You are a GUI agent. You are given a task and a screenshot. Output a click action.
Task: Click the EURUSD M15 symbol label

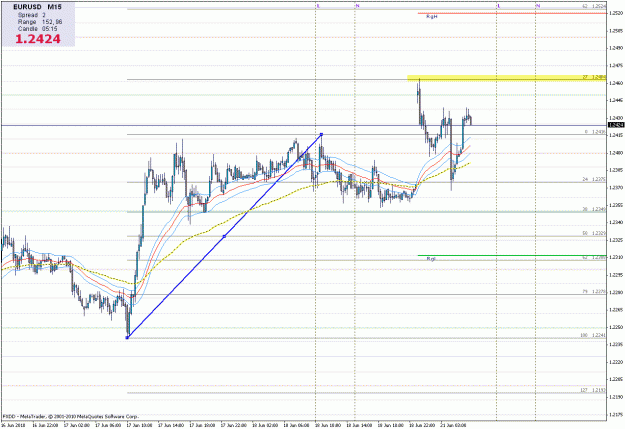[37, 7]
